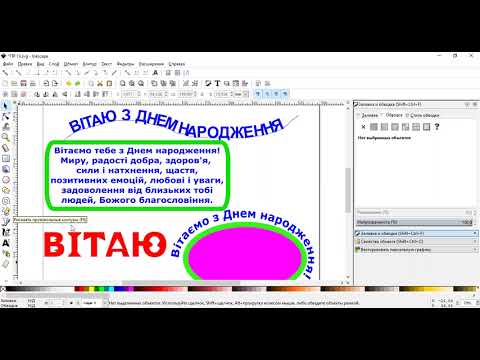Select the Star and polygon tool

point(5,190)
